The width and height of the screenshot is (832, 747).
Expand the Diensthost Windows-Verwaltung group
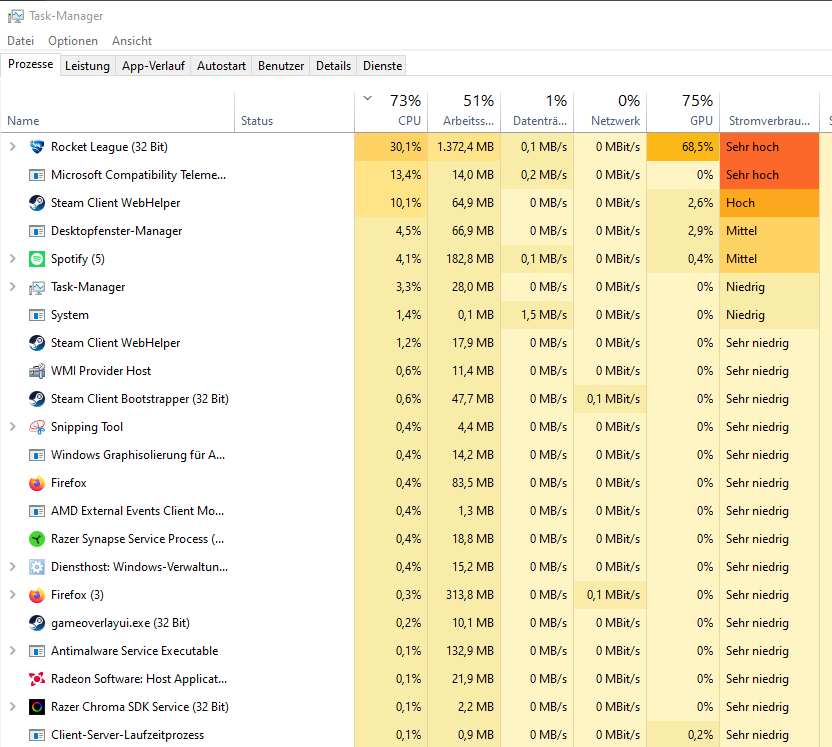pyautogui.click(x=13, y=567)
